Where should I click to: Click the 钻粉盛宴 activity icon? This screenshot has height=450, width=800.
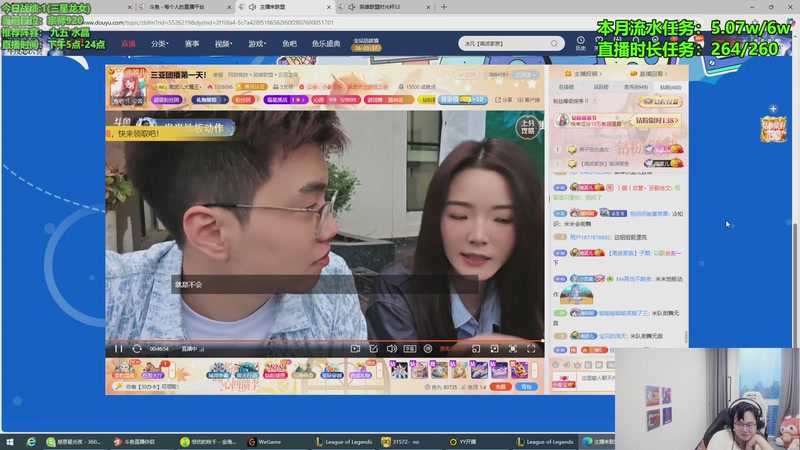(276, 369)
